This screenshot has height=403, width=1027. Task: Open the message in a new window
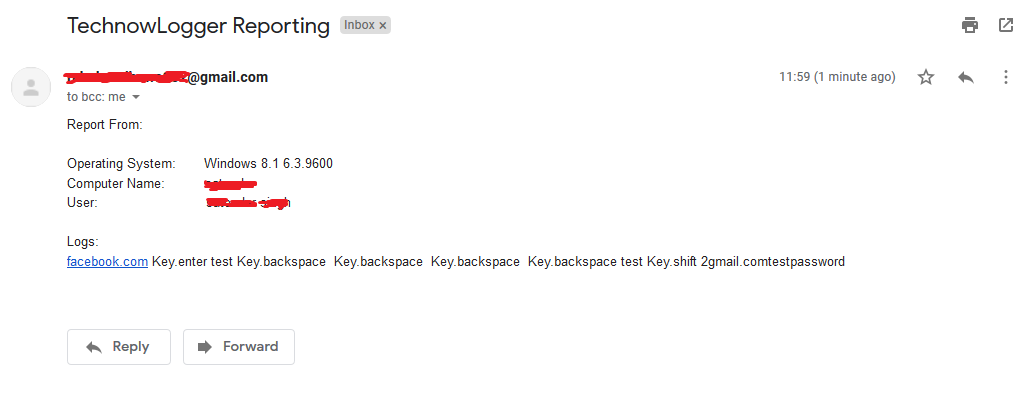1005,26
